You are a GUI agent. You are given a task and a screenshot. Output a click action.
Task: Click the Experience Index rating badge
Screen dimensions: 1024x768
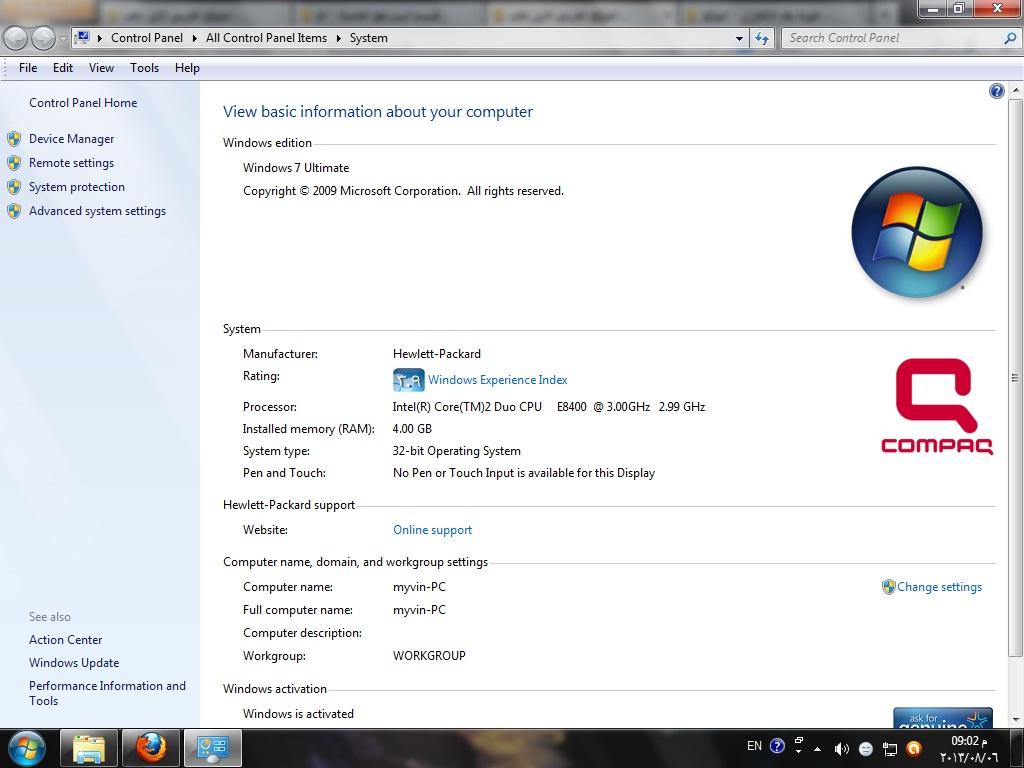[x=408, y=379]
